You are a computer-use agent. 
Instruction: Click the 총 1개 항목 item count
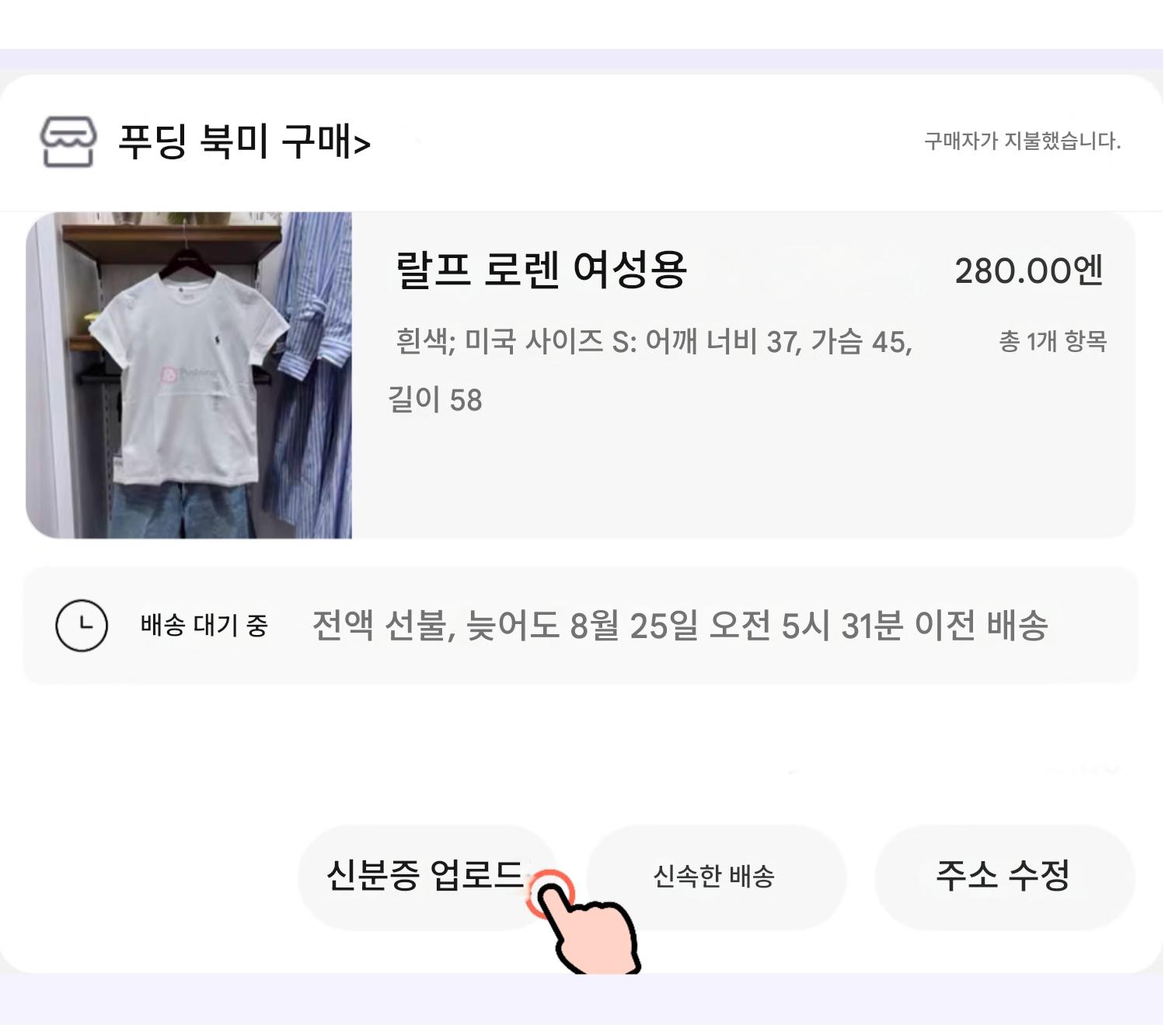click(1052, 341)
